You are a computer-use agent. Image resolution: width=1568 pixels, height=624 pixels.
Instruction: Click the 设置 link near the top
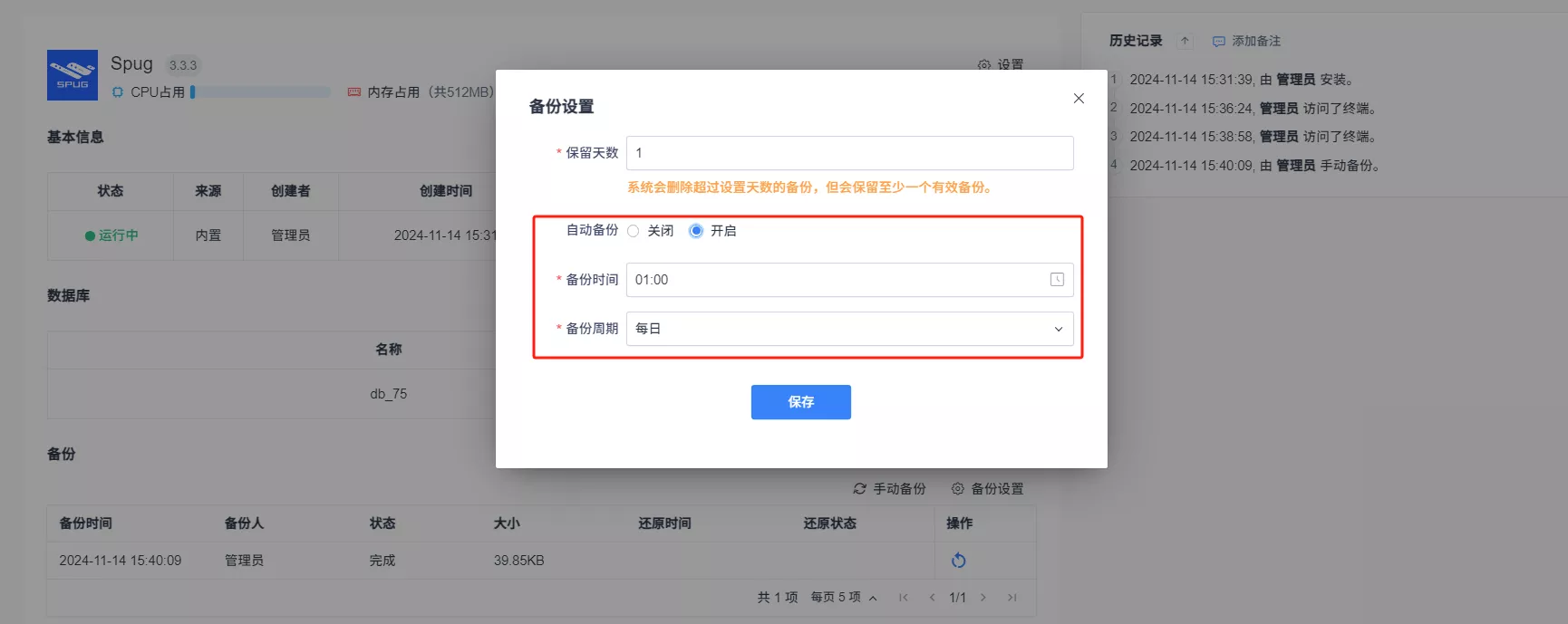[x=1001, y=64]
